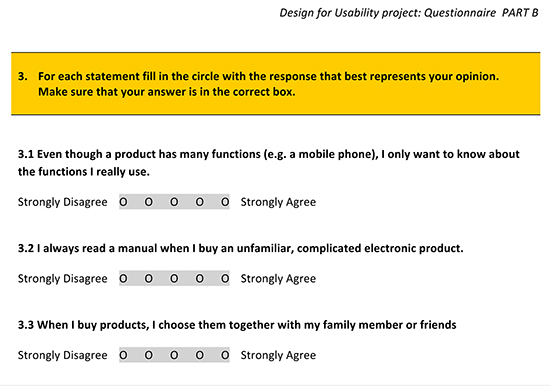This screenshot has height=386, width=550.
Task: Select first circle for question 3.1
Action: pos(123,202)
